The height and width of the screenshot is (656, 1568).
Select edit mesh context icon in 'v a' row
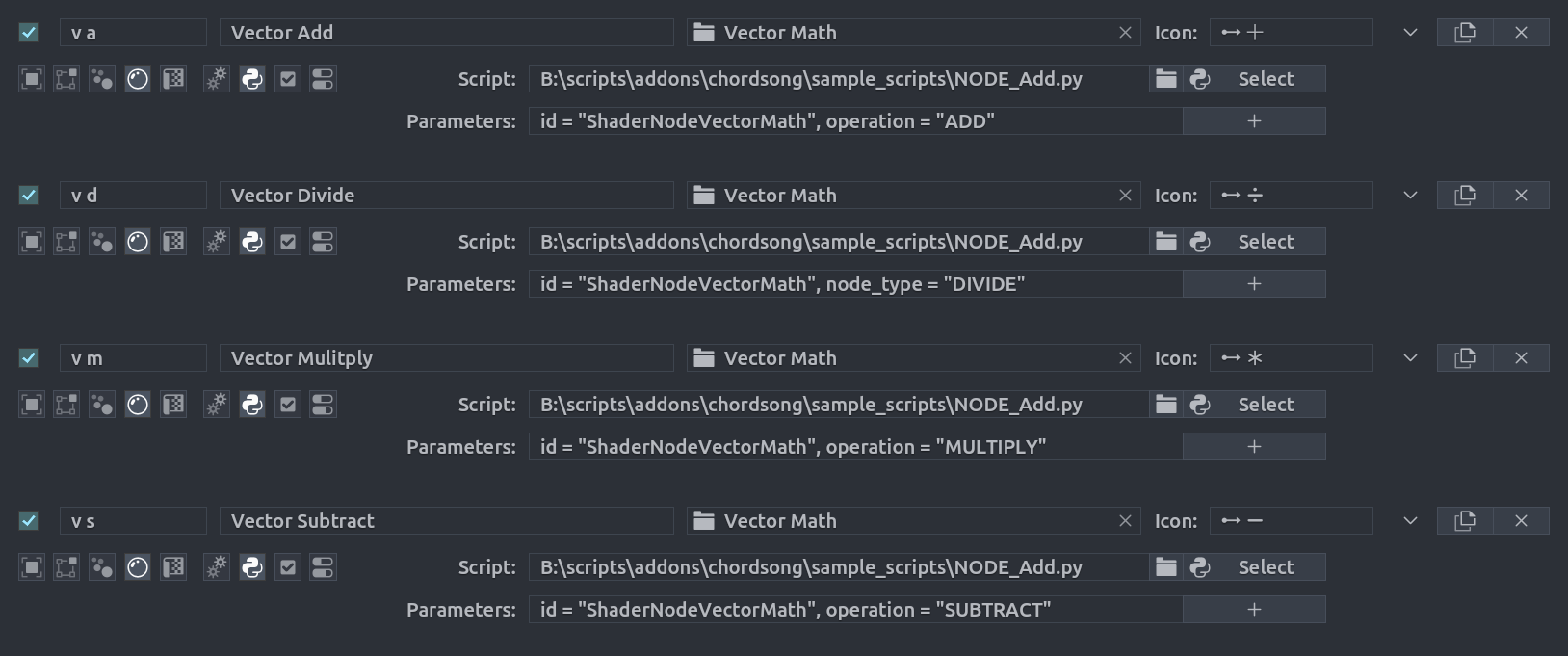[x=66, y=79]
